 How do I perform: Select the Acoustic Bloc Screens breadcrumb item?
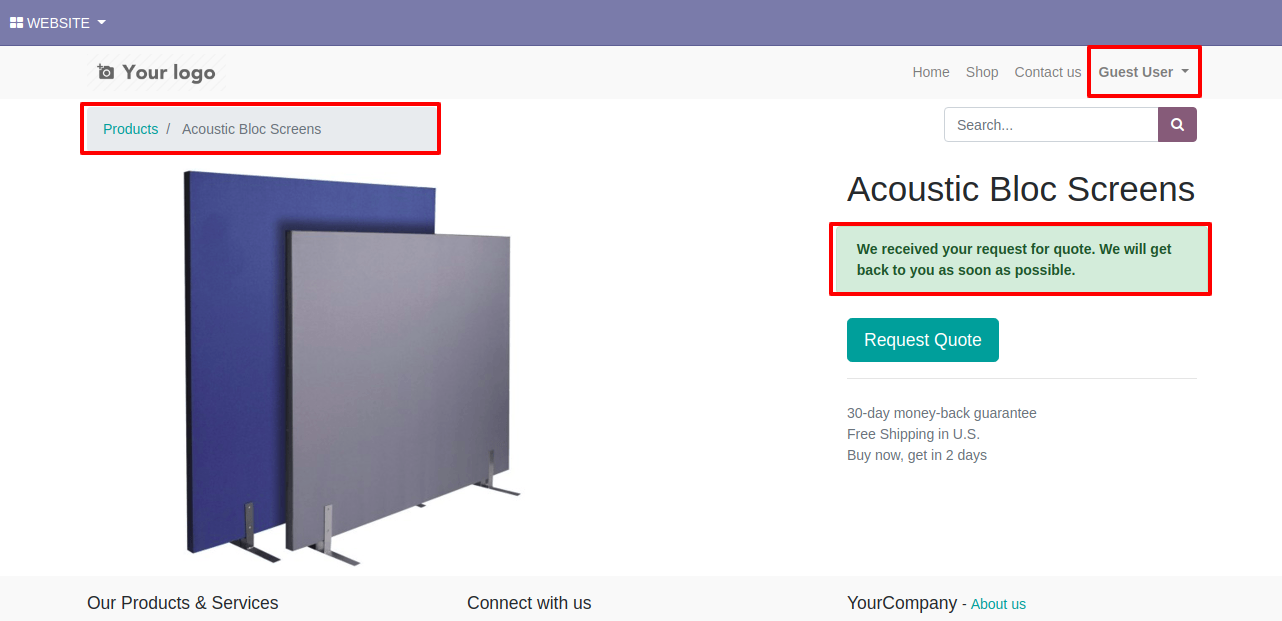point(252,129)
